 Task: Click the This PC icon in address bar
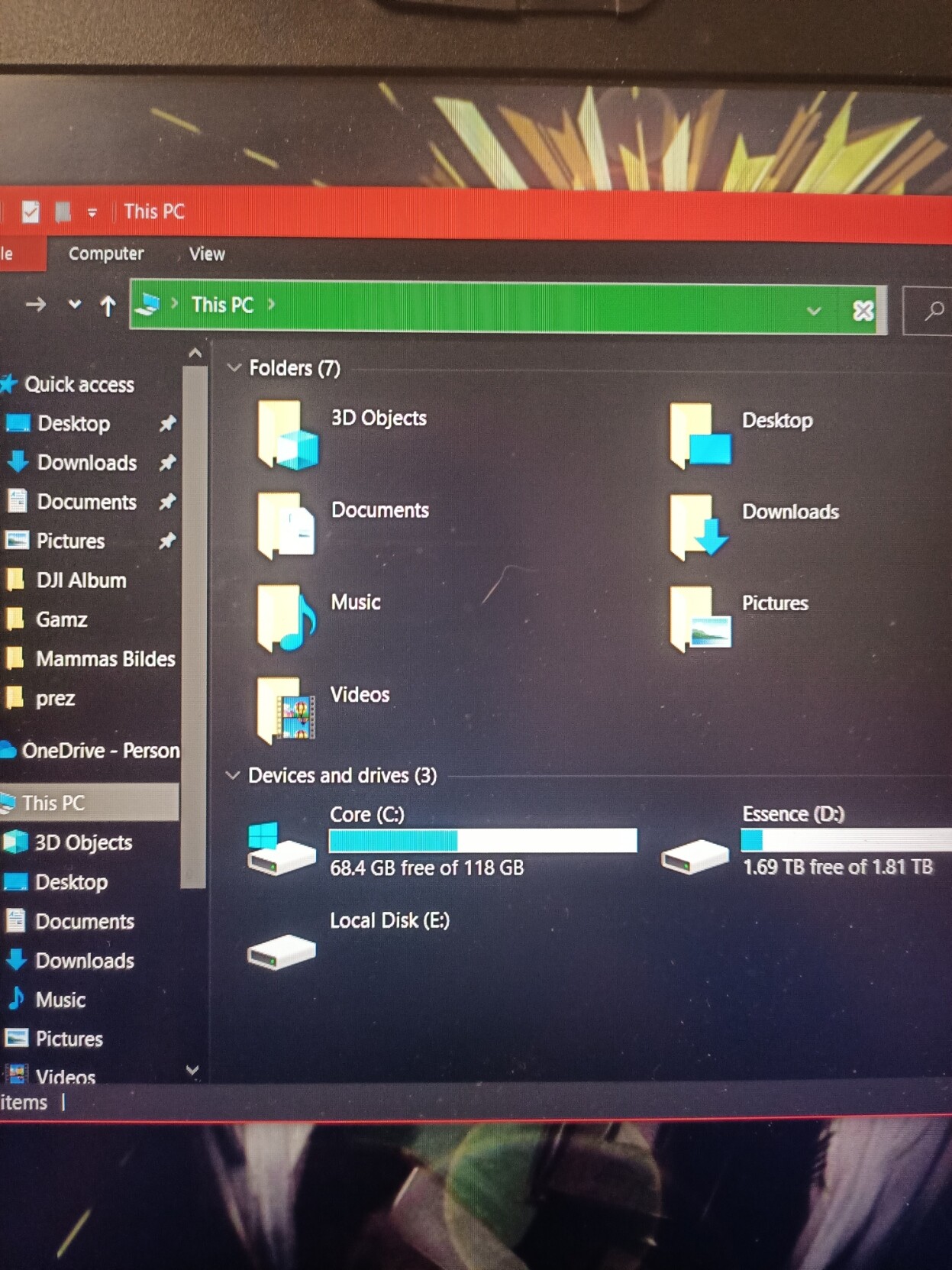(147, 305)
